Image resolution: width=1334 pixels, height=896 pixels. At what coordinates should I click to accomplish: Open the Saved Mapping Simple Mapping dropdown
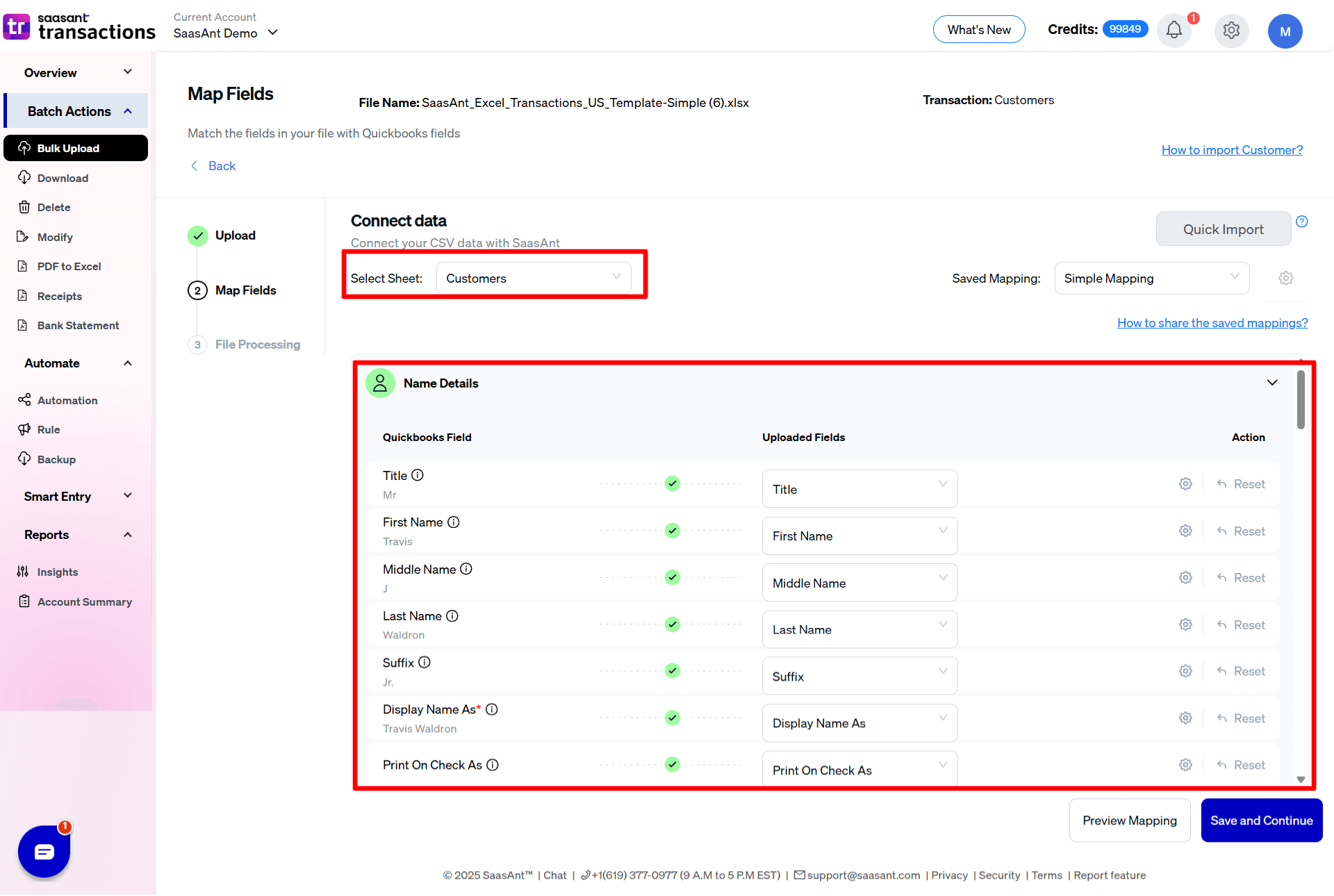(1152, 279)
